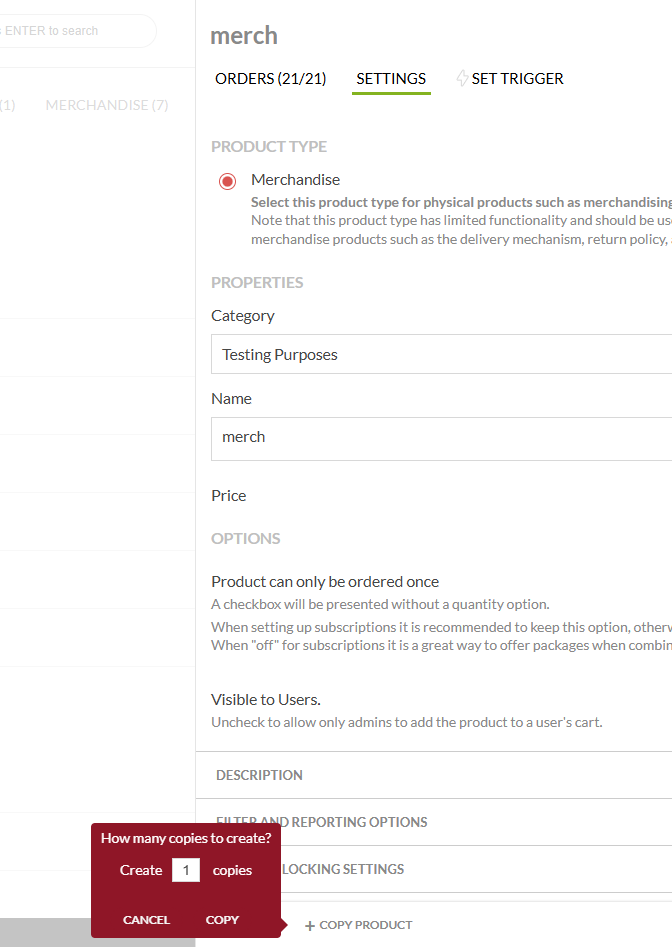672x947 pixels.
Task: Open the Set Trigger tab
Action: pos(517,78)
